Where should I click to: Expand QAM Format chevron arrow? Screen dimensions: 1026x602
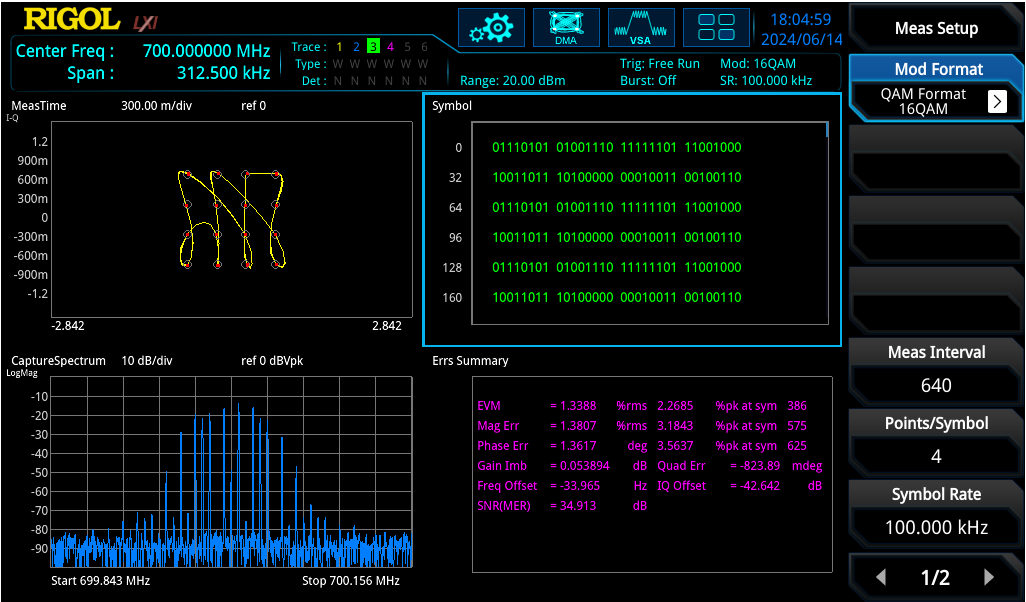point(997,101)
